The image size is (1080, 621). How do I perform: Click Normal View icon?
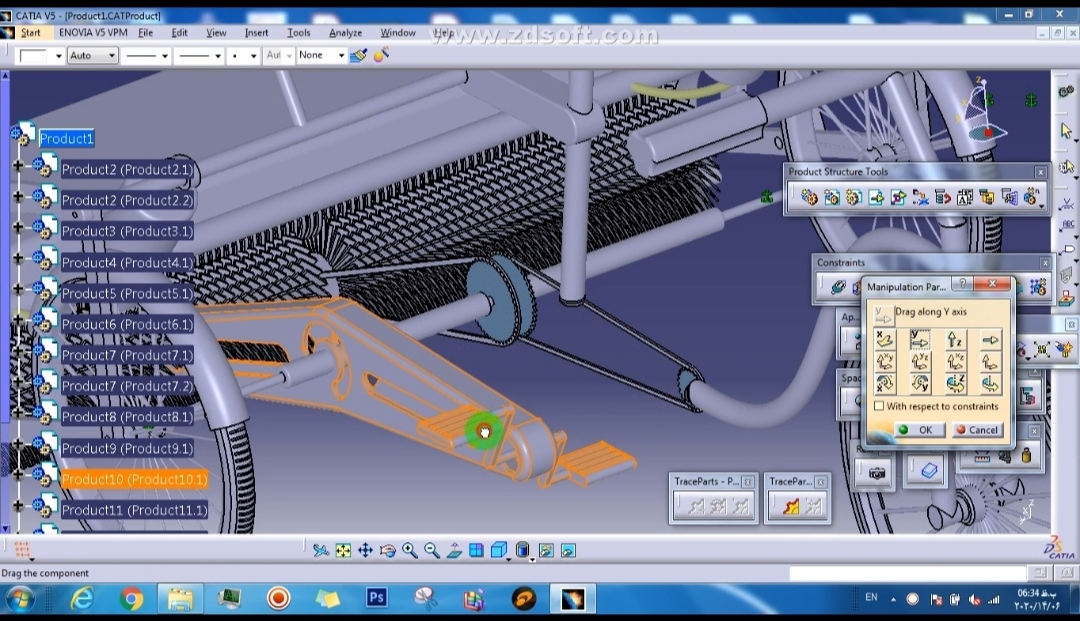coord(454,550)
